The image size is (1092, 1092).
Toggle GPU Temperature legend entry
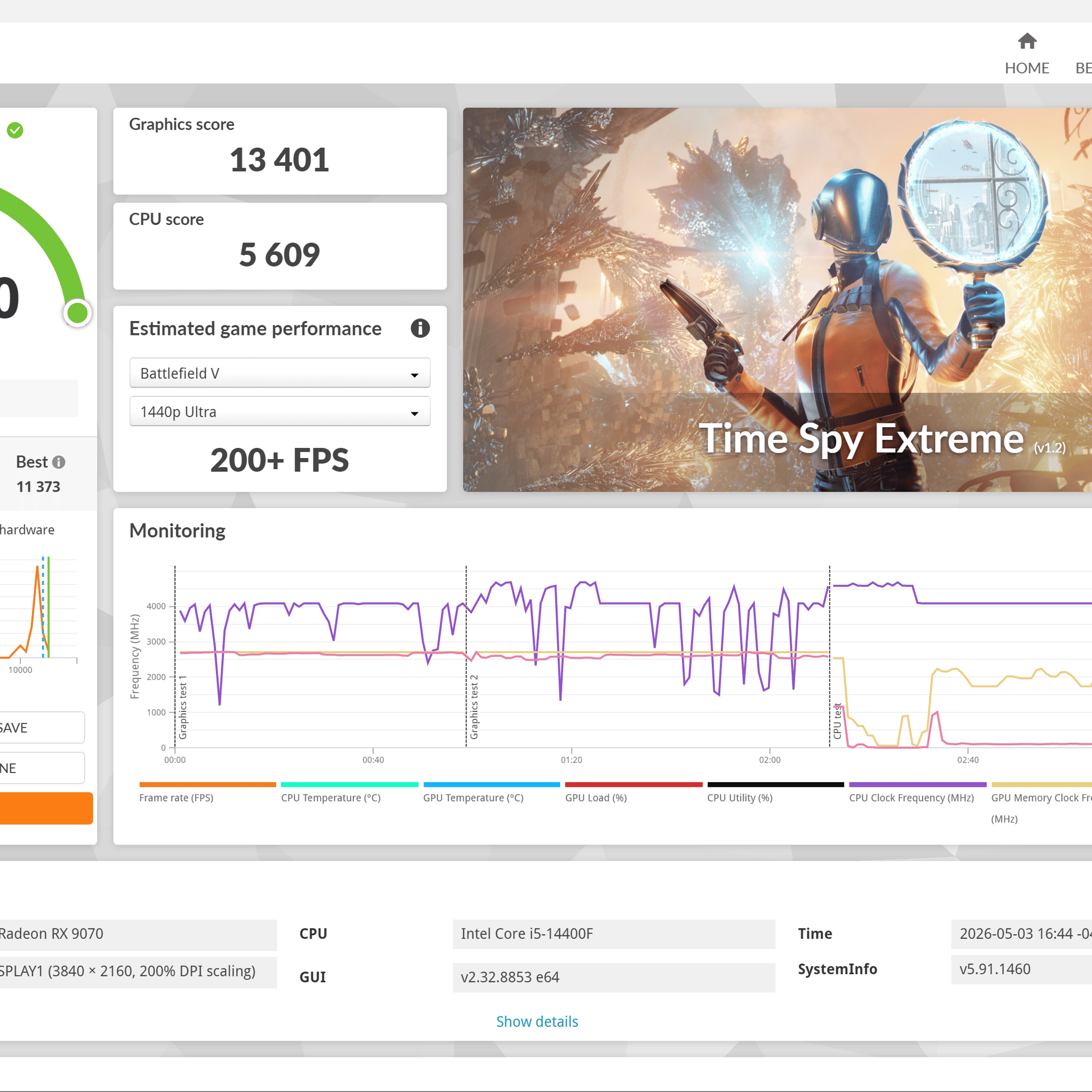pos(491,792)
